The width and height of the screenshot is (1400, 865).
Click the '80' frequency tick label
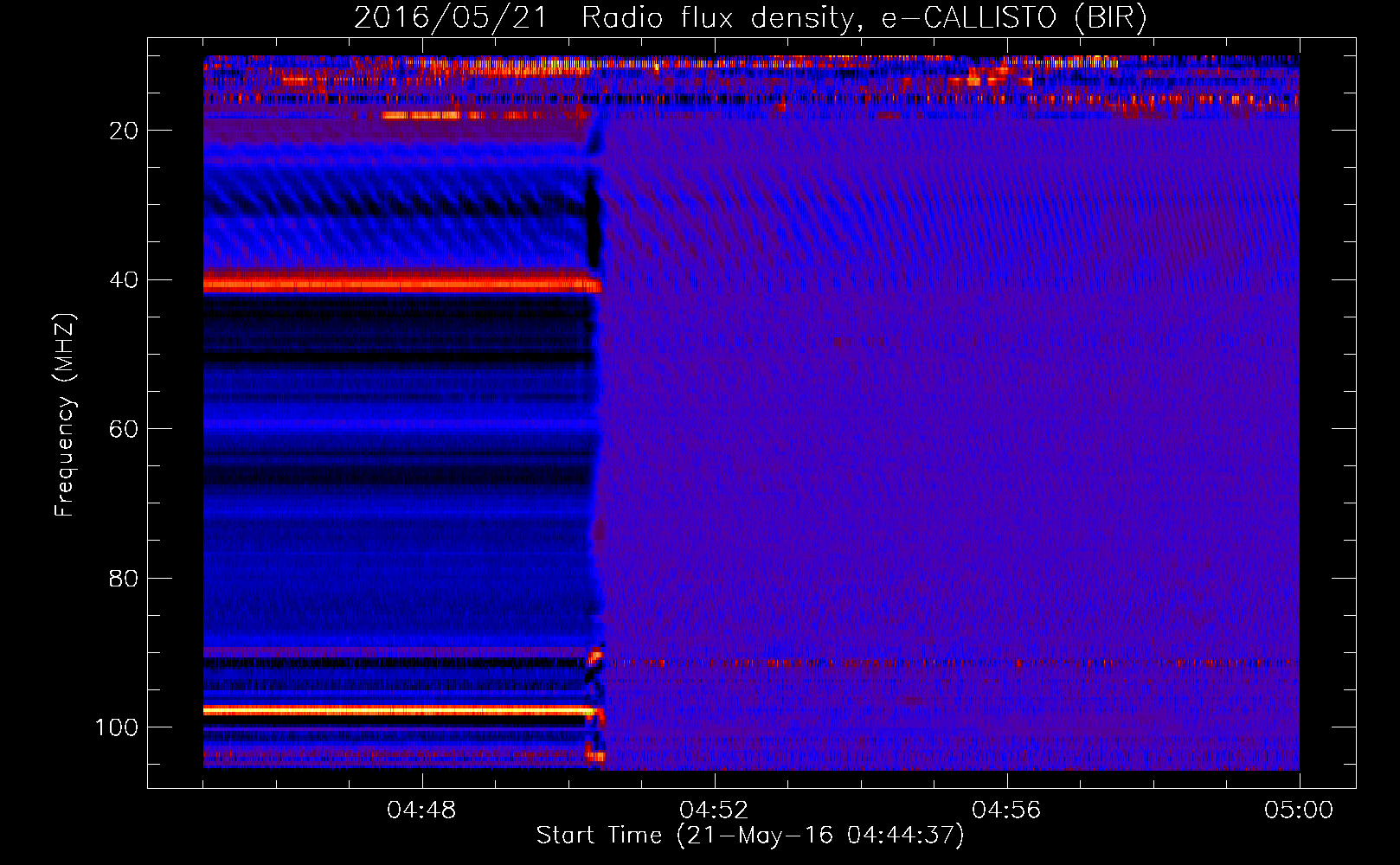tap(124, 578)
